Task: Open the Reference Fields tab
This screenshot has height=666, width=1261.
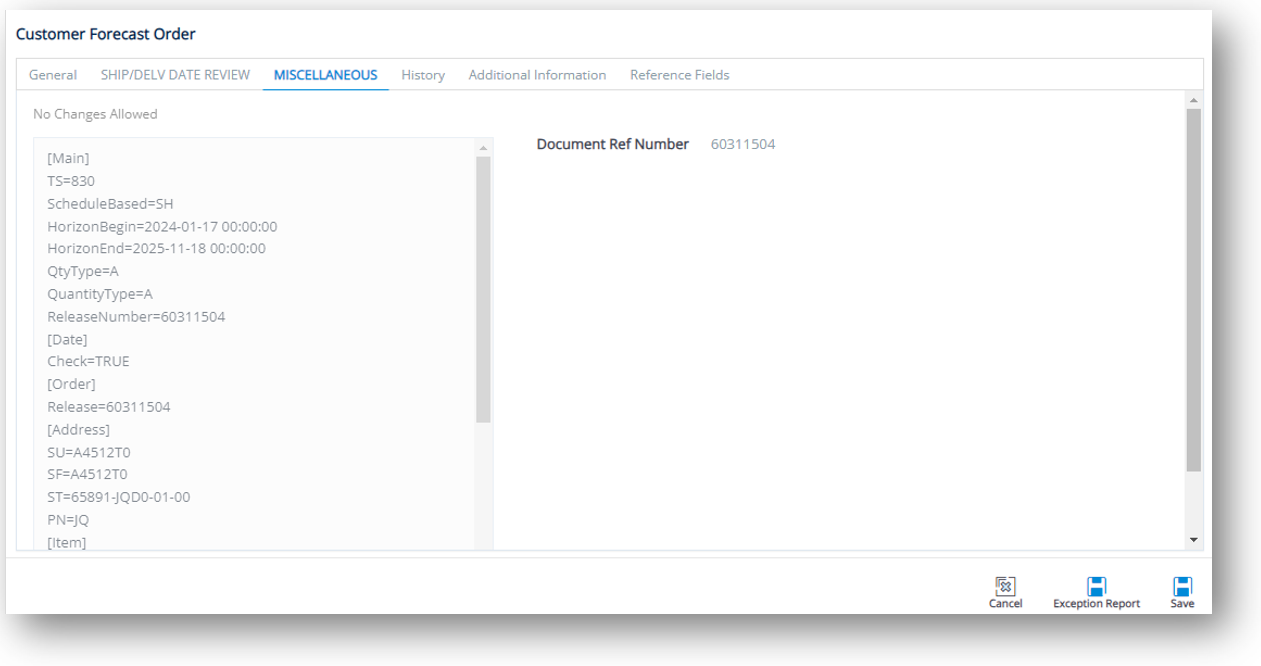Action: (680, 75)
